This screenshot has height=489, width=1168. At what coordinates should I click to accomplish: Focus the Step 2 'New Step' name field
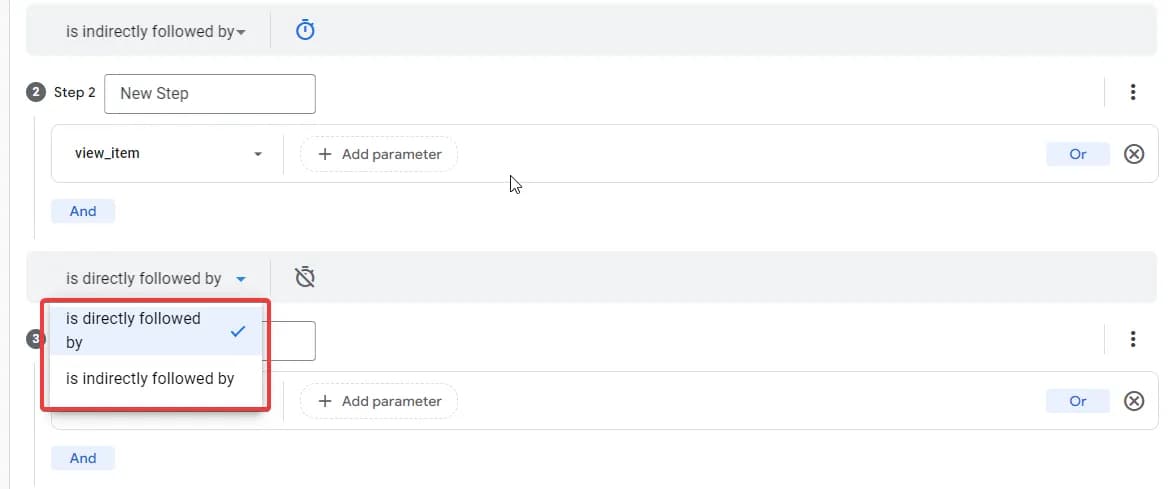[209, 94]
